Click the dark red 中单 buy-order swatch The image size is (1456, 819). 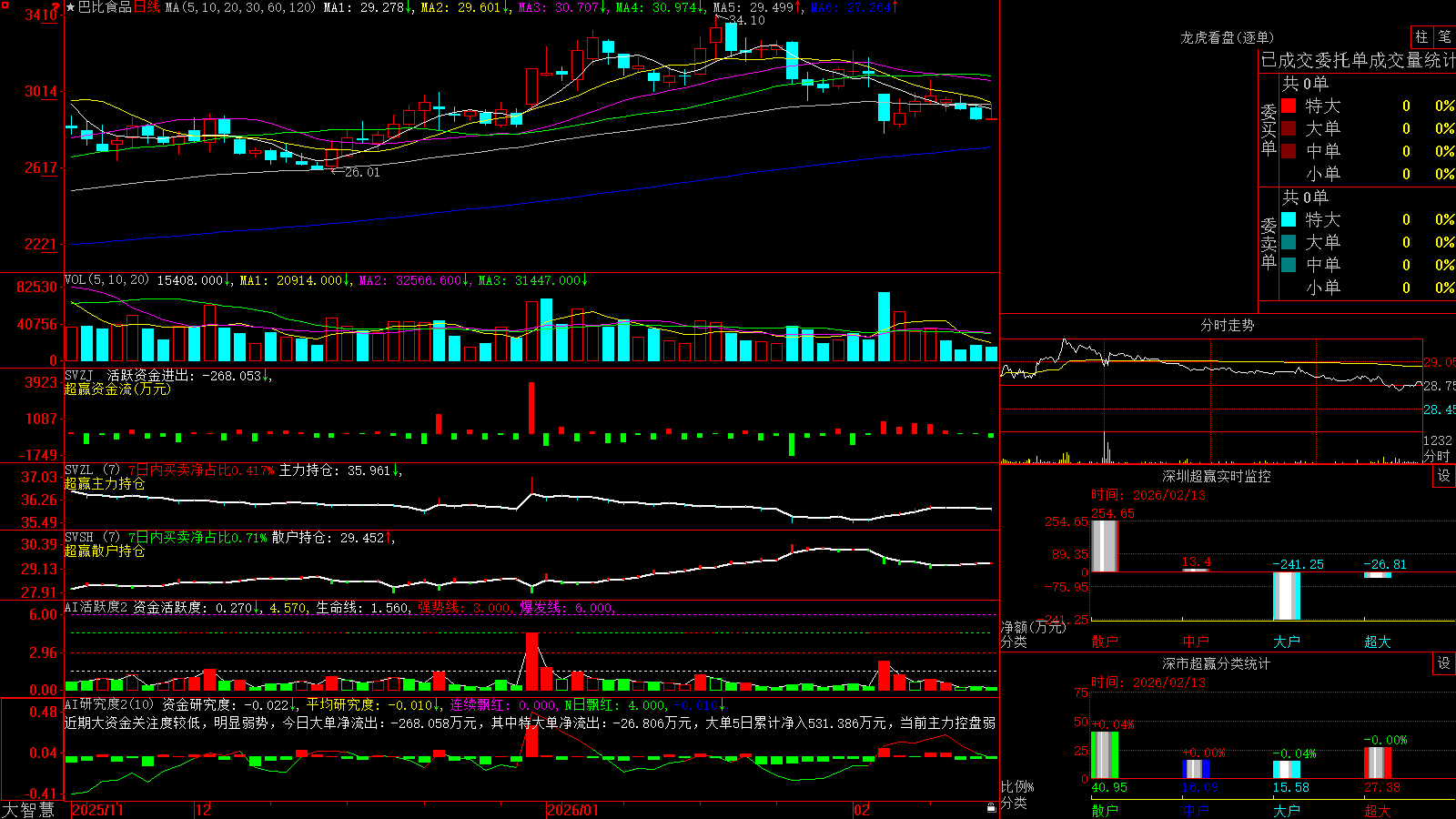tap(1289, 151)
